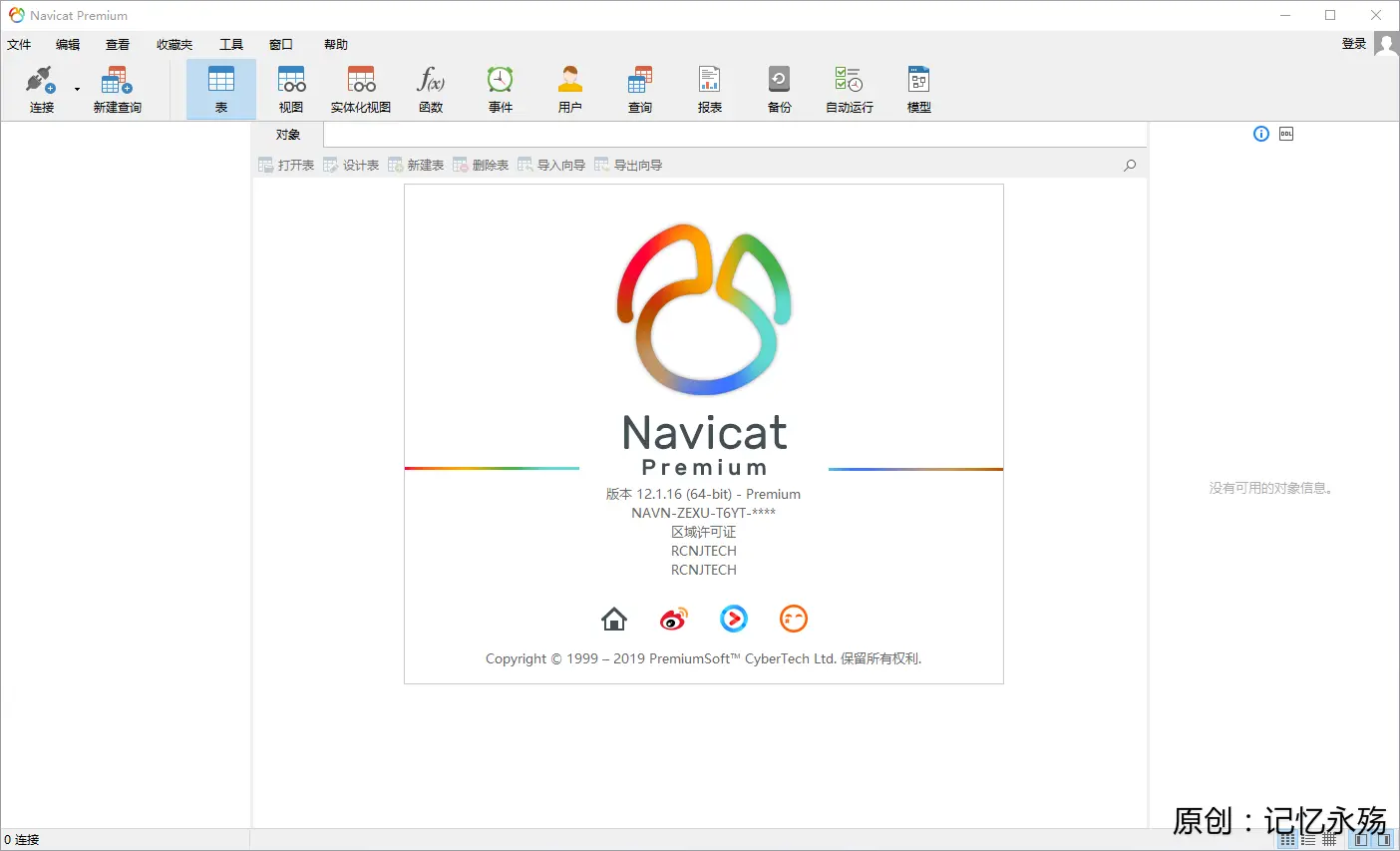Click the PremiumSoft copyright line
The width and height of the screenshot is (1400, 851).
(704, 658)
